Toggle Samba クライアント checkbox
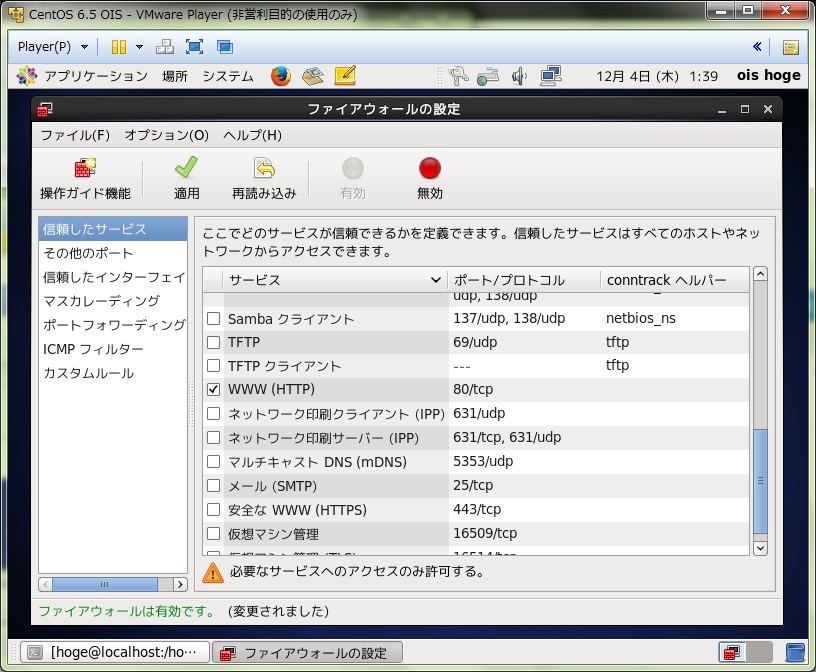Image resolution: width=816 pixels, height=672 pixels. 213,319
